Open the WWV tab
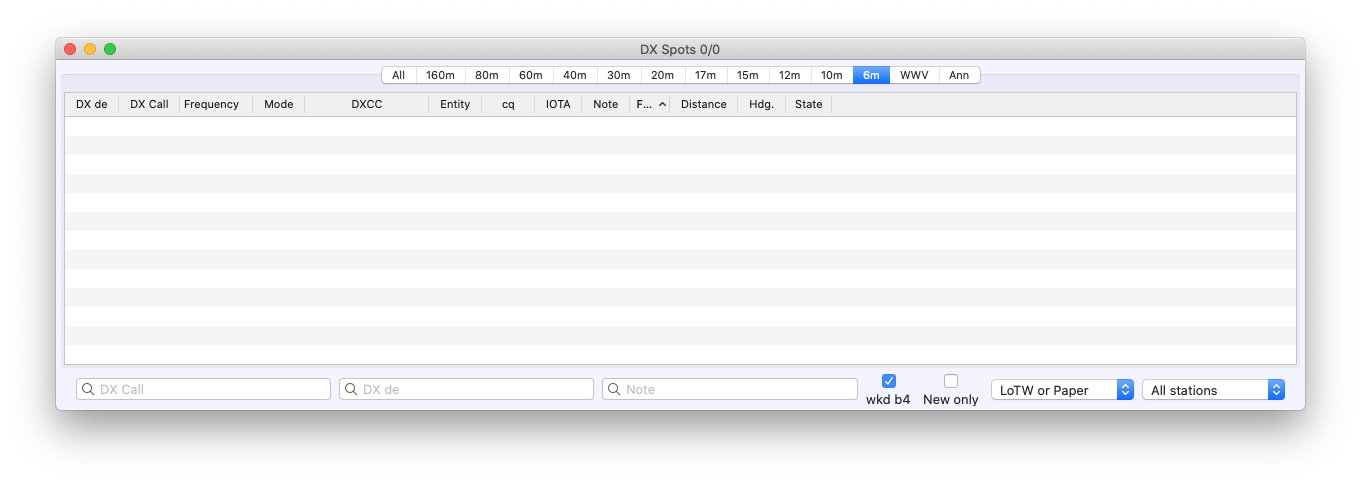1361x484 pixels. click(913, 75)
